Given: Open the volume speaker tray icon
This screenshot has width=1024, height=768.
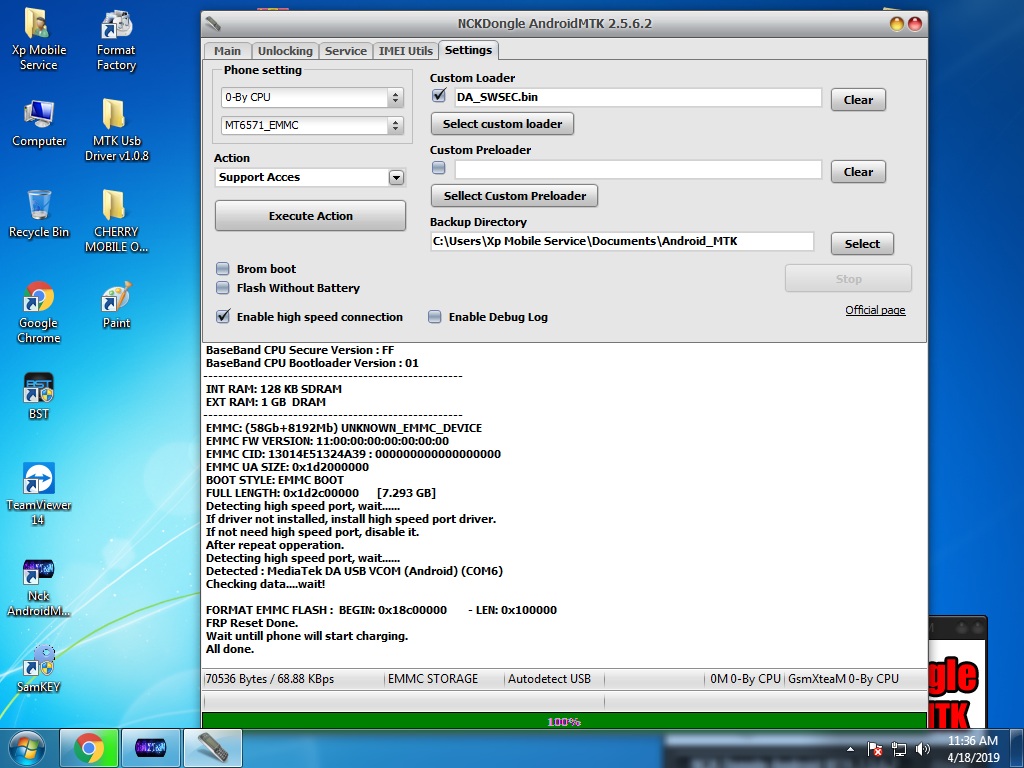Looking at the screenshot, I should (x=923, y=749).
